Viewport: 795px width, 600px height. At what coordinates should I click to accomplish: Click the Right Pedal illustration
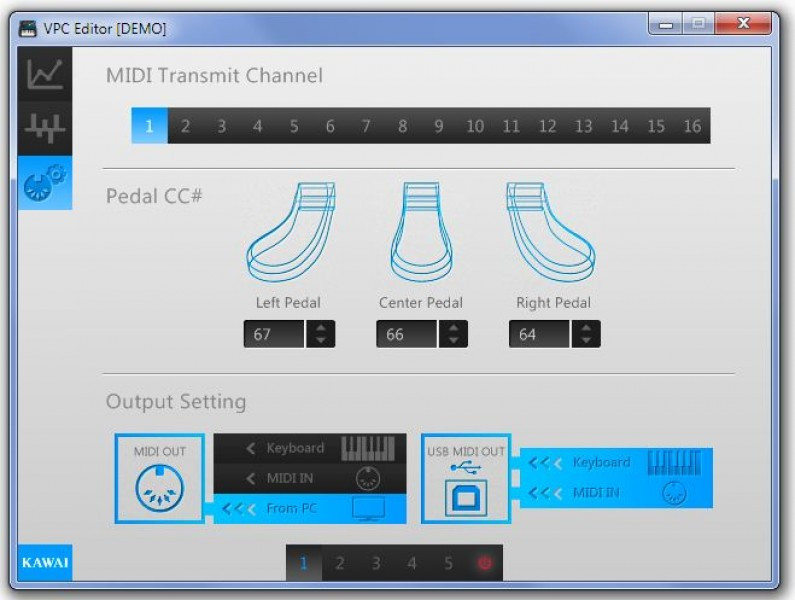click(552, 232)
